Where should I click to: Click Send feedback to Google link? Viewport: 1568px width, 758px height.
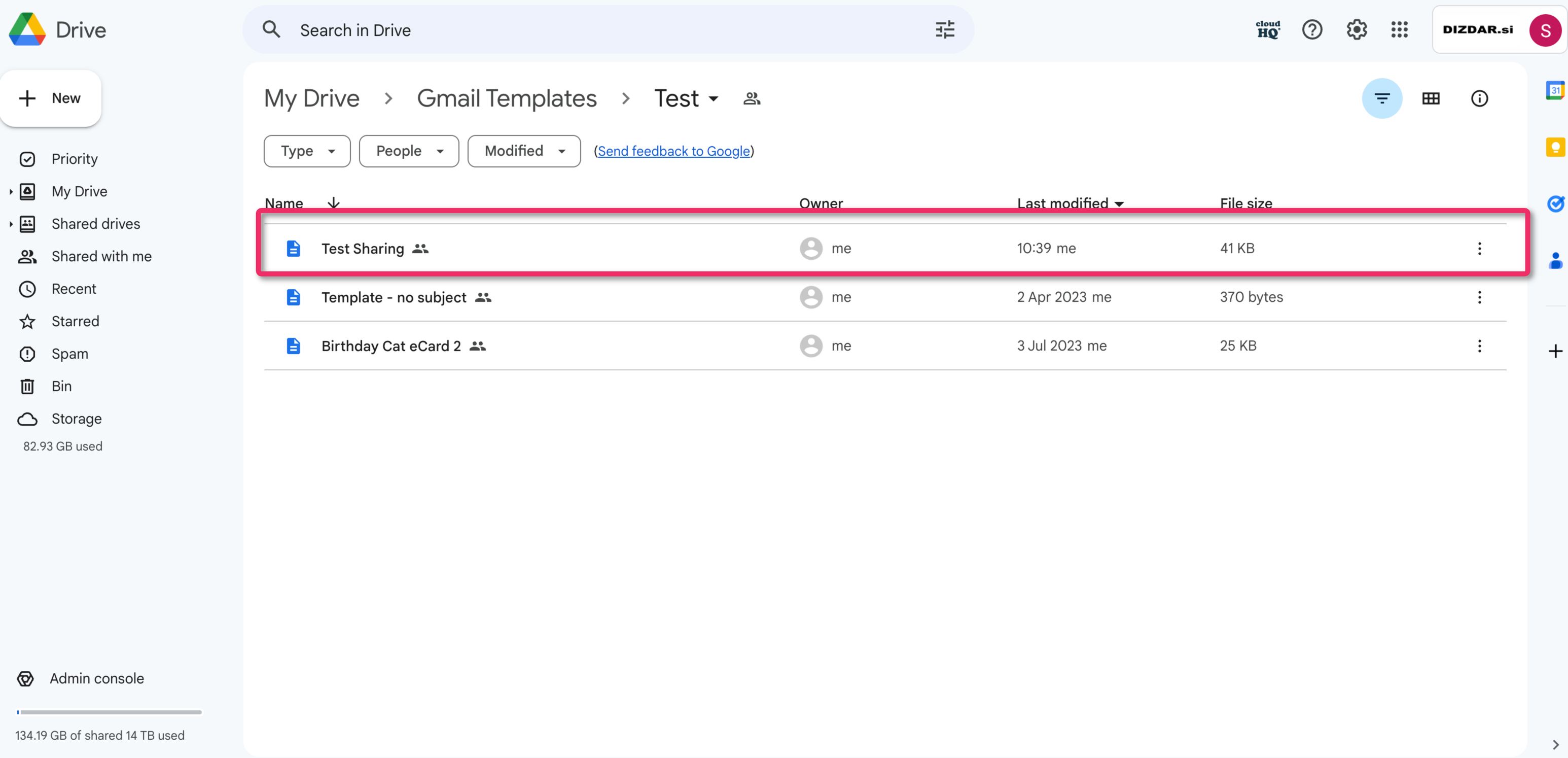click(673, 151)
